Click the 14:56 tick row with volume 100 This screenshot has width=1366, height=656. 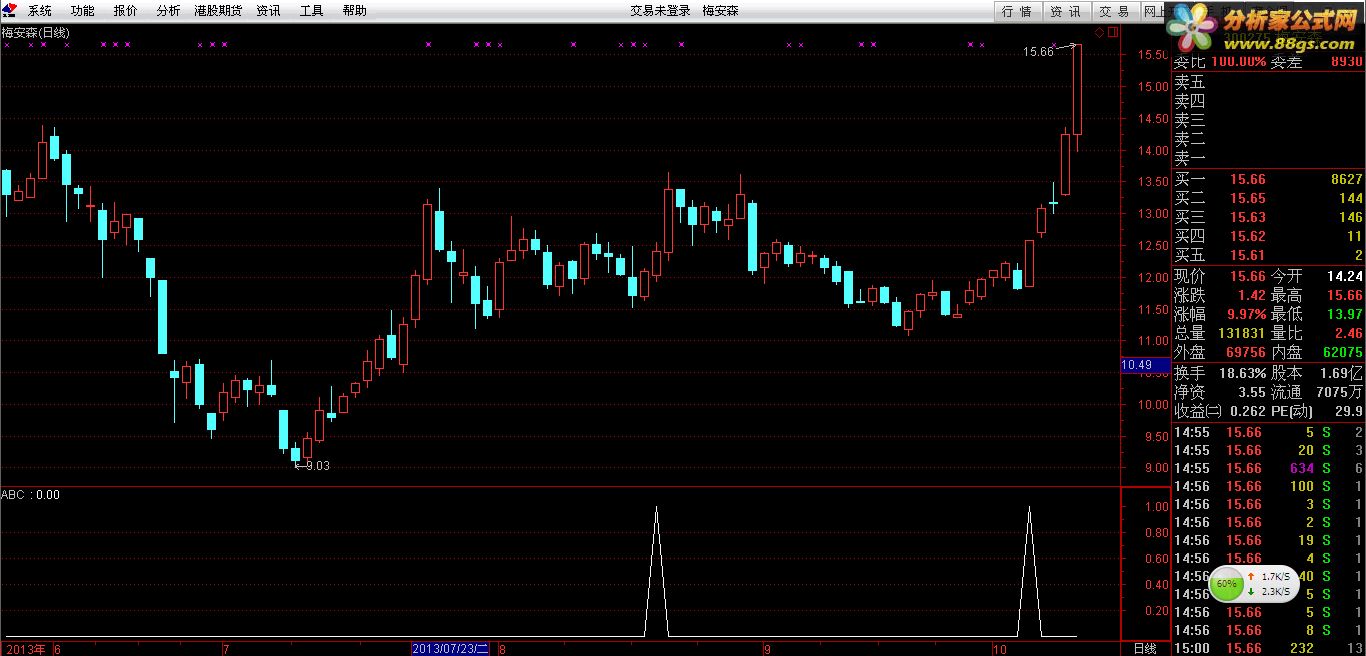(1268, 486)
